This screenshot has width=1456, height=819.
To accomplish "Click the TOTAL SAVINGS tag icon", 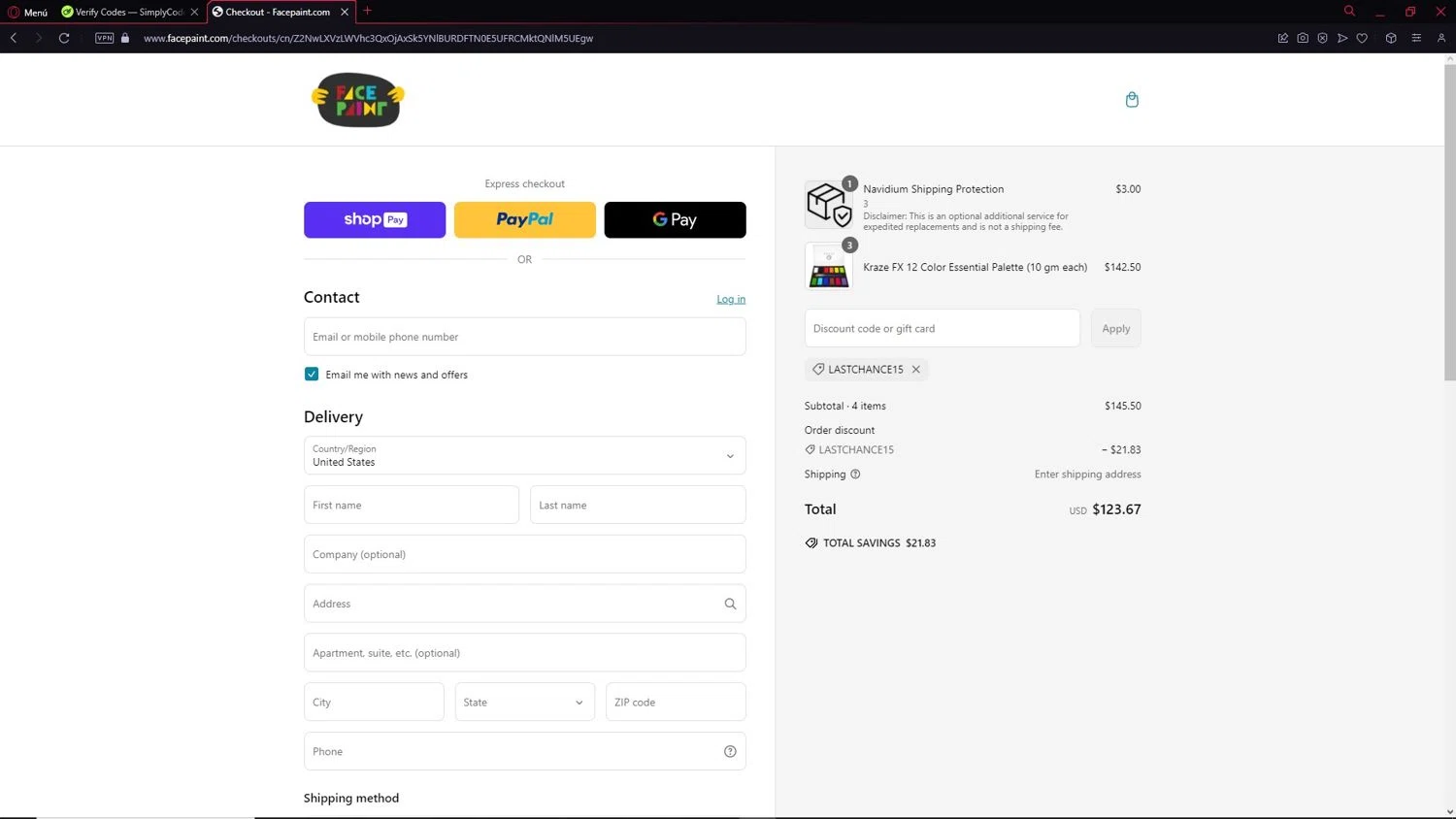I will (x=811, y=543).
